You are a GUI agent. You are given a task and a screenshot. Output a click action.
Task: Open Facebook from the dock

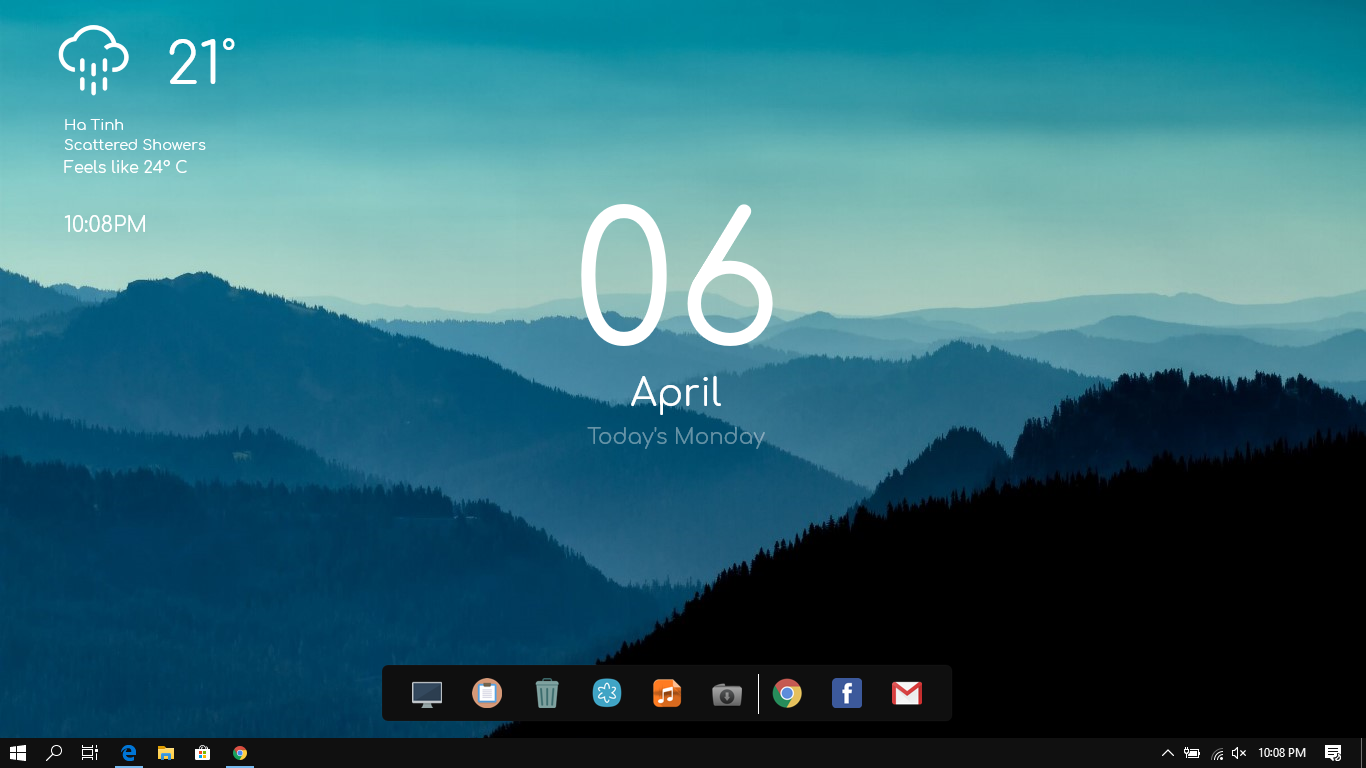pyautogui.click(x=847, y=693)
